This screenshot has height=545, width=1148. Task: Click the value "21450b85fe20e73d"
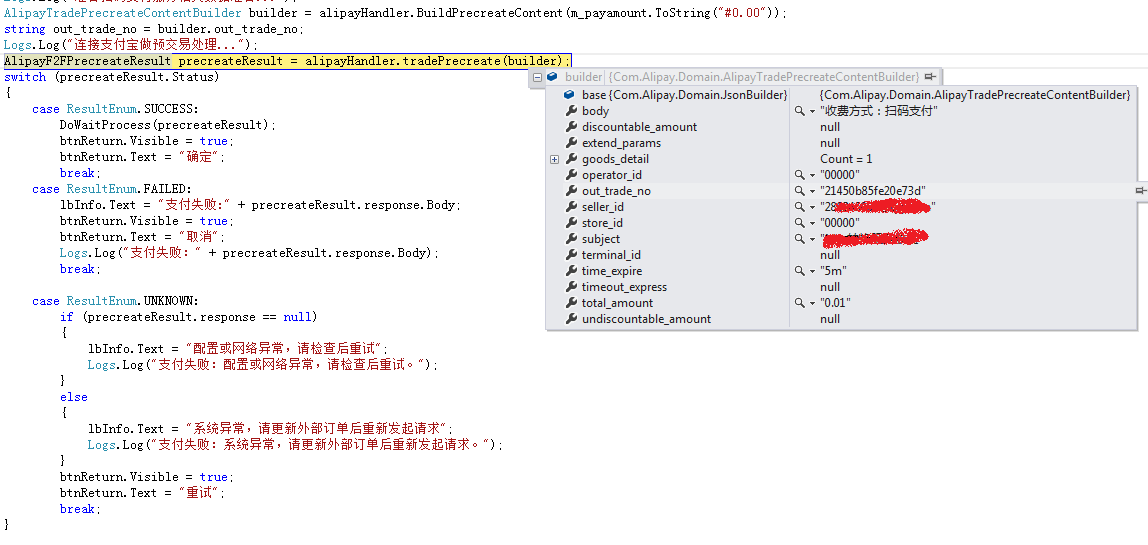tap(873, 191)
